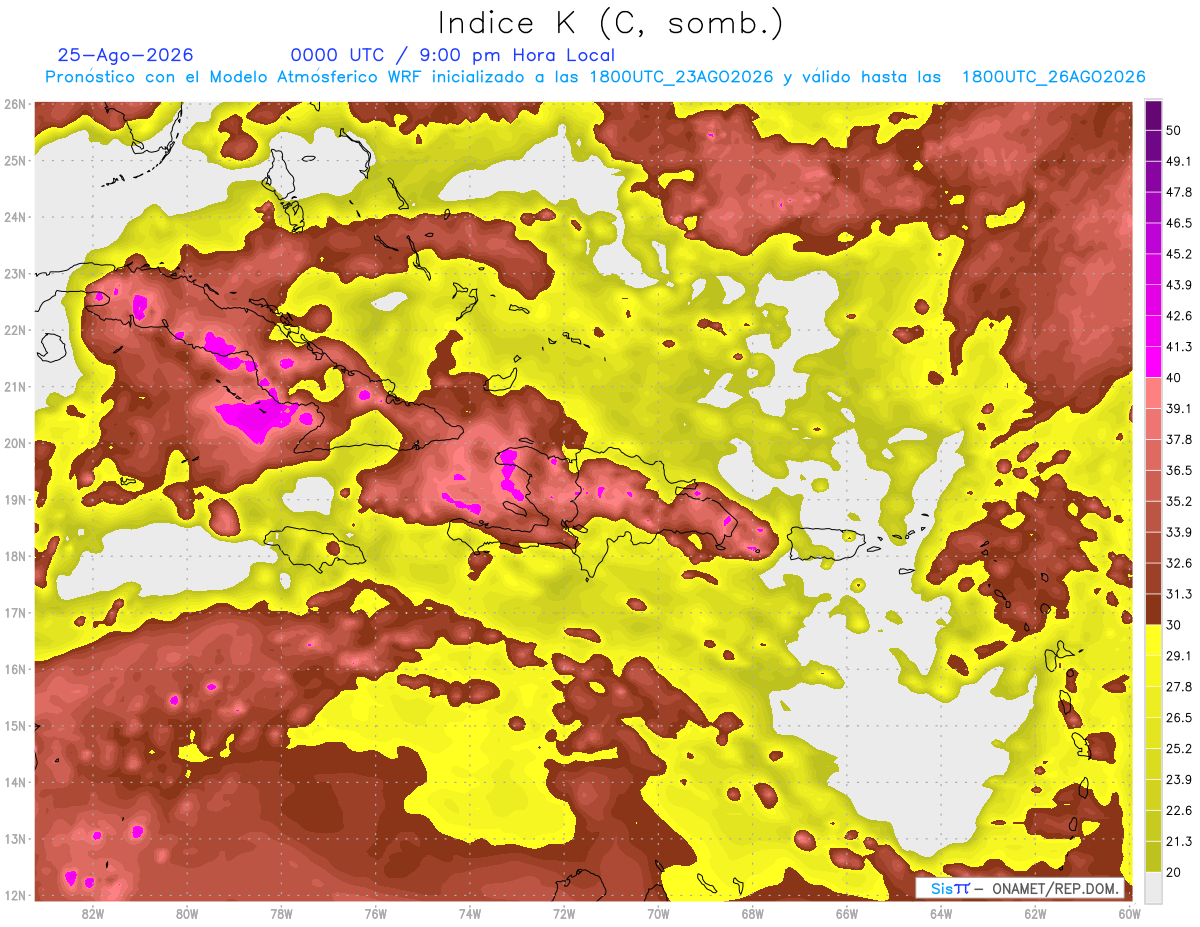The height and width of the screenshot is (927, 1200).
Task: Click the time text '0000 UTC / 9:00 pm Hora Local'
Action: (453, 55)
